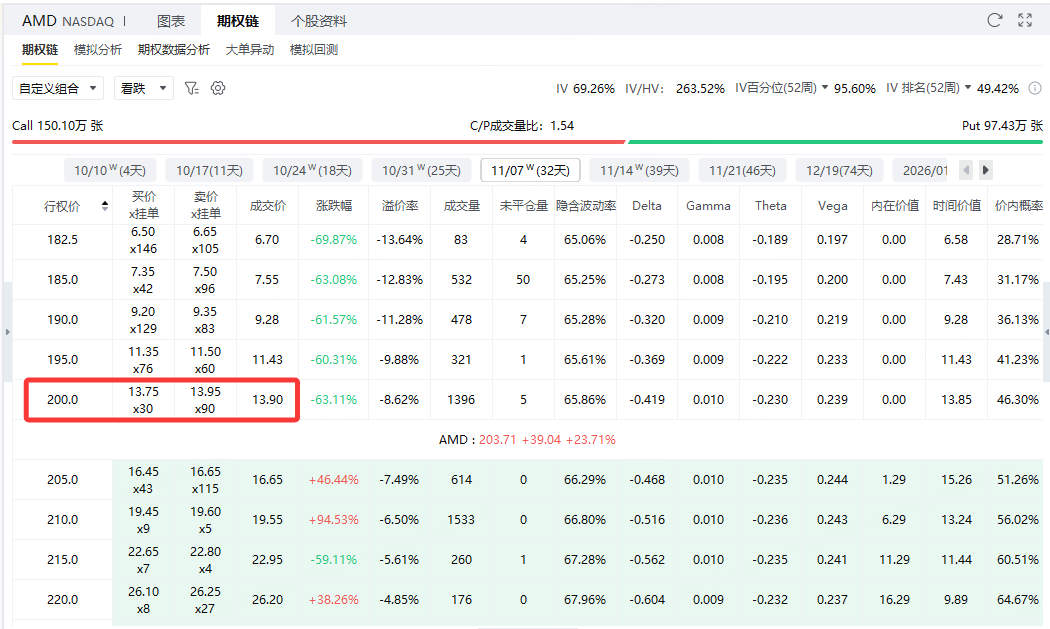Viewport: 1050px width, 629px height.
Task: Click 成交价 column header
Action: 267,206
